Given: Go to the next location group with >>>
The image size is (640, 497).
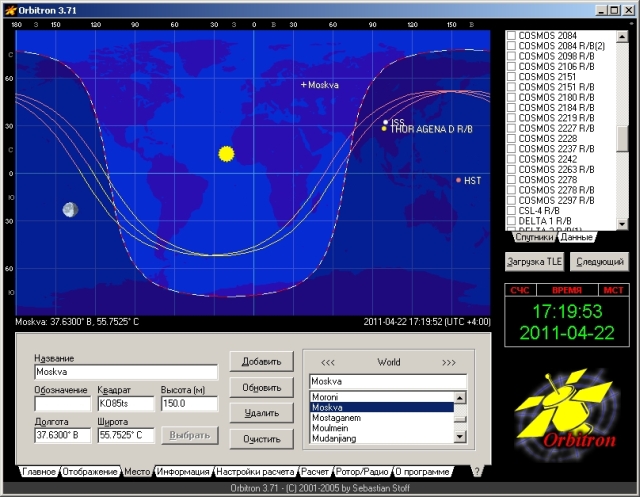Looking at the screenshot, I should point(449,362).
